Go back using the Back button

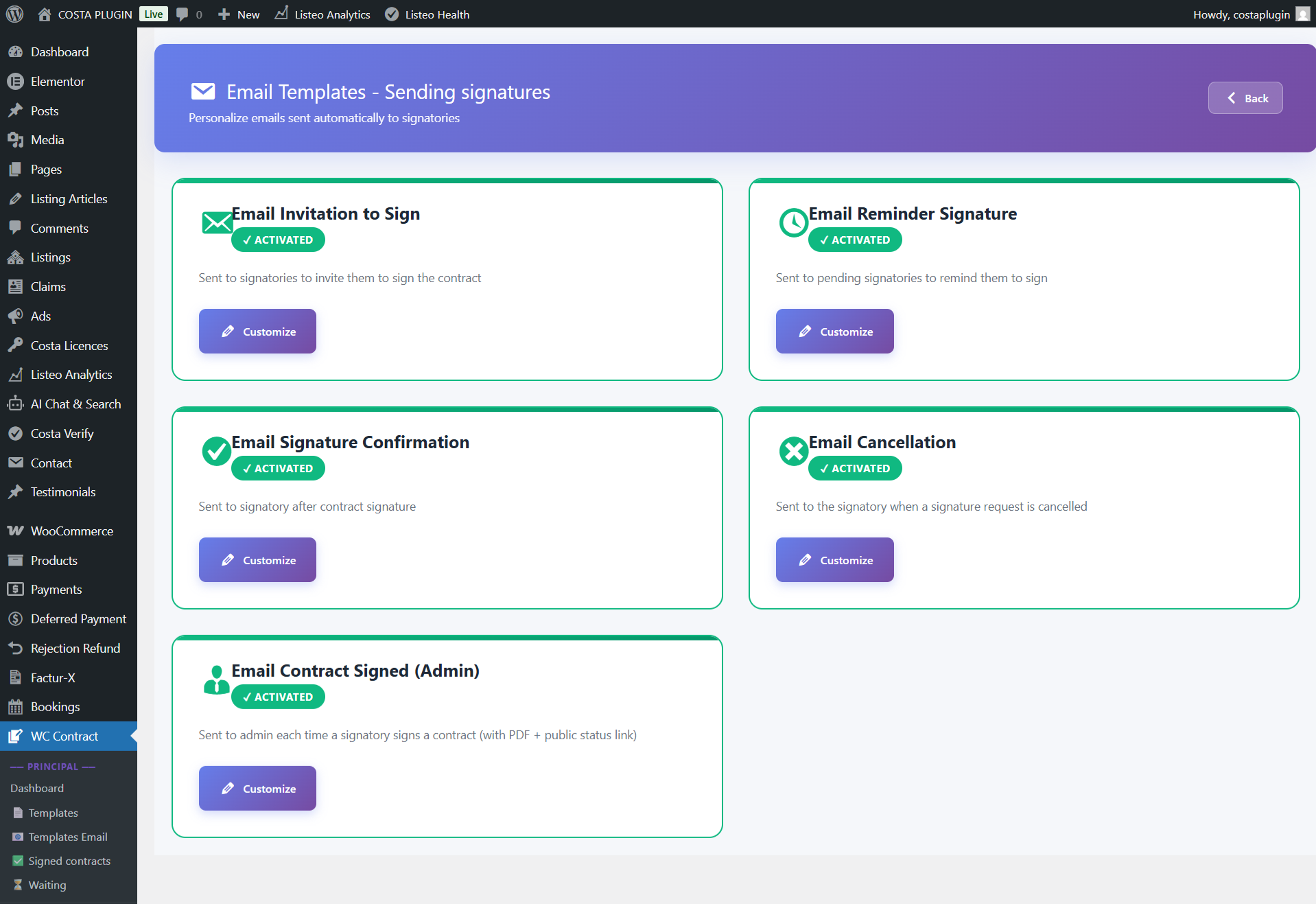click(x=1245, y=98)
